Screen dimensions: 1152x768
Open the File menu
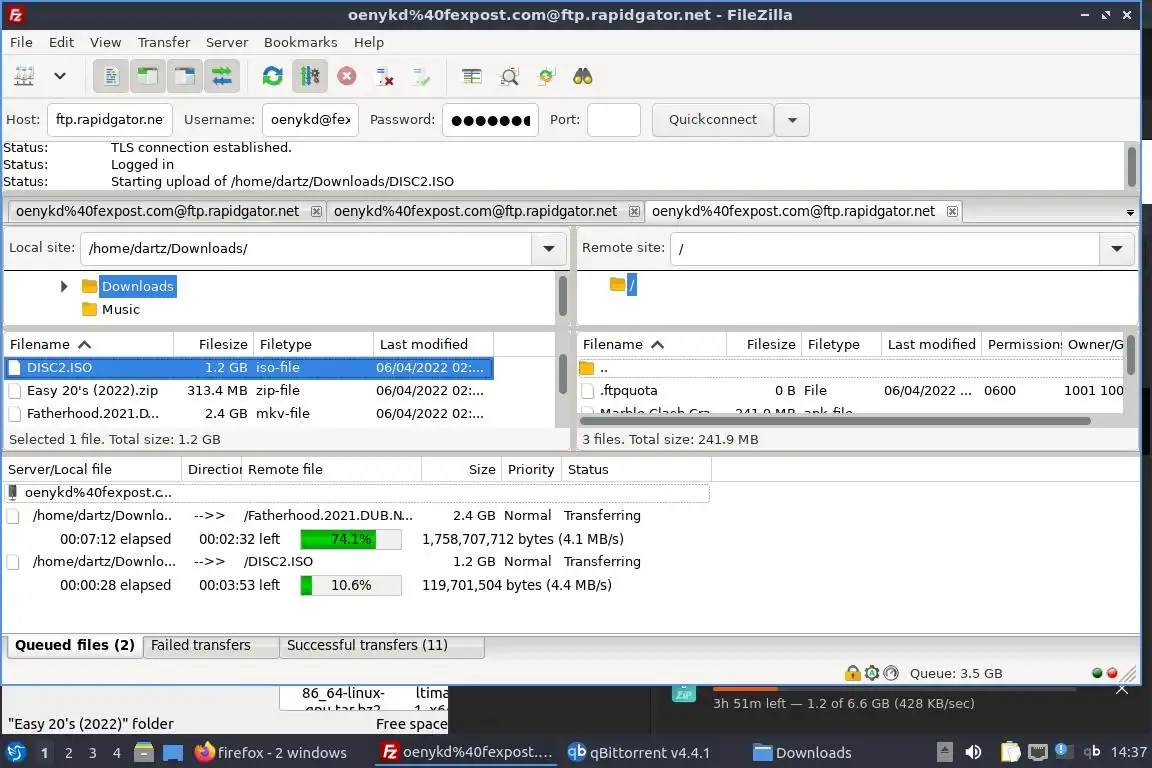(x=21, y=43)
